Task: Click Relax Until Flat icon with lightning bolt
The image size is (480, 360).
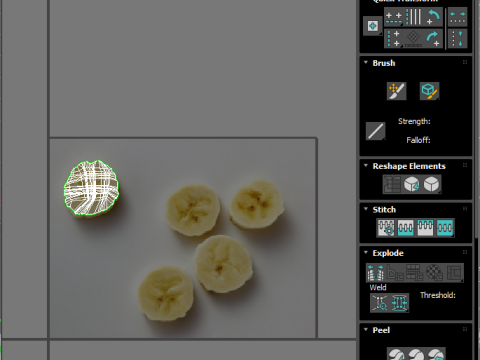Action: click(x=412, y=184)
